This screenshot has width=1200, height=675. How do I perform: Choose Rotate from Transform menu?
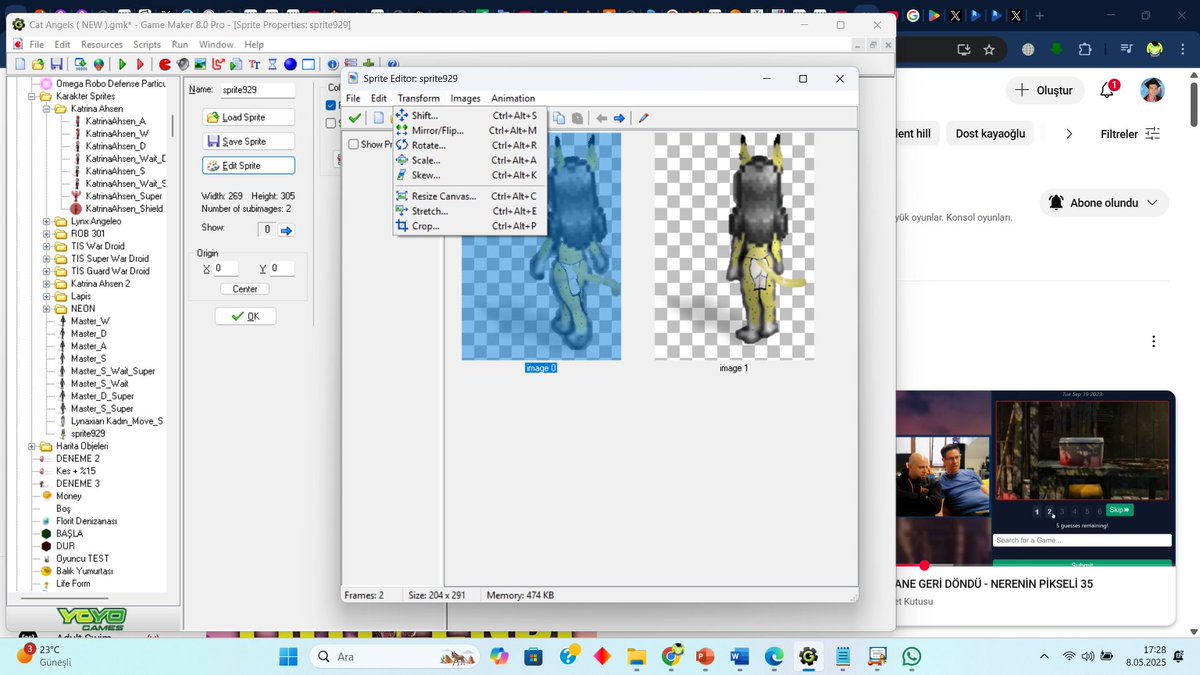[470, 146]
